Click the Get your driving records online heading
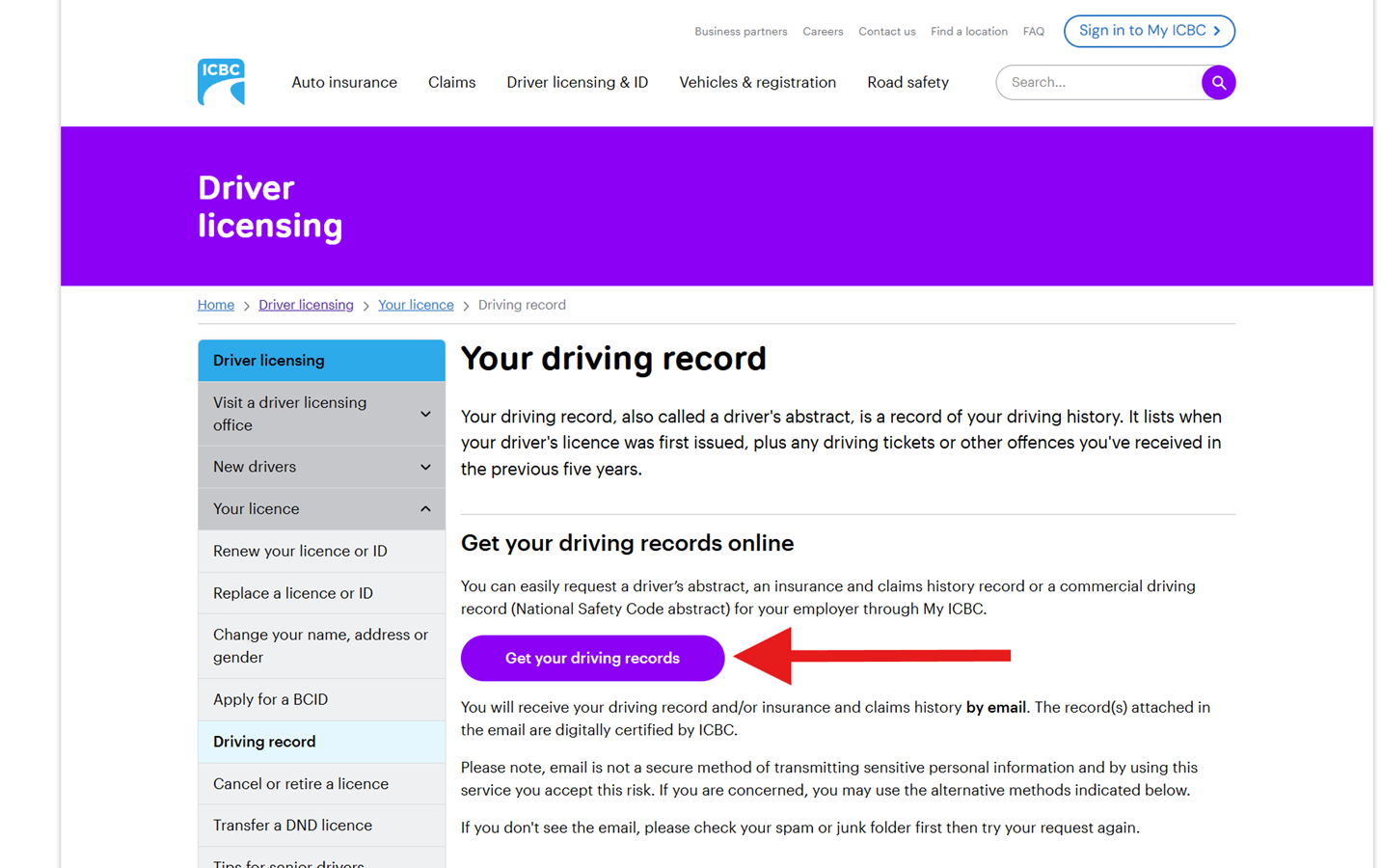 (627, 543)
